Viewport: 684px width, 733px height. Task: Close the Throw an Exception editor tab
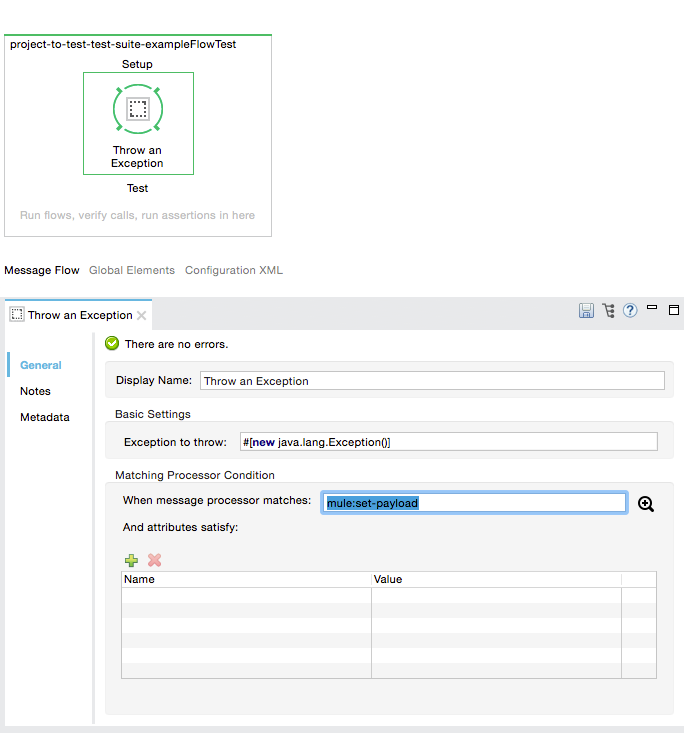tap(142, 316)
